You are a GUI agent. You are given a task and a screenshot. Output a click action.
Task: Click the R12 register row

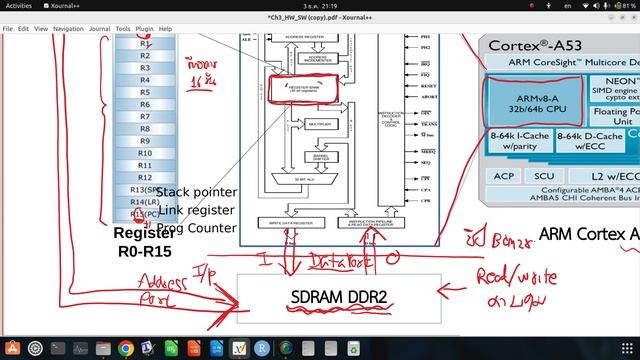coord(145,178)
